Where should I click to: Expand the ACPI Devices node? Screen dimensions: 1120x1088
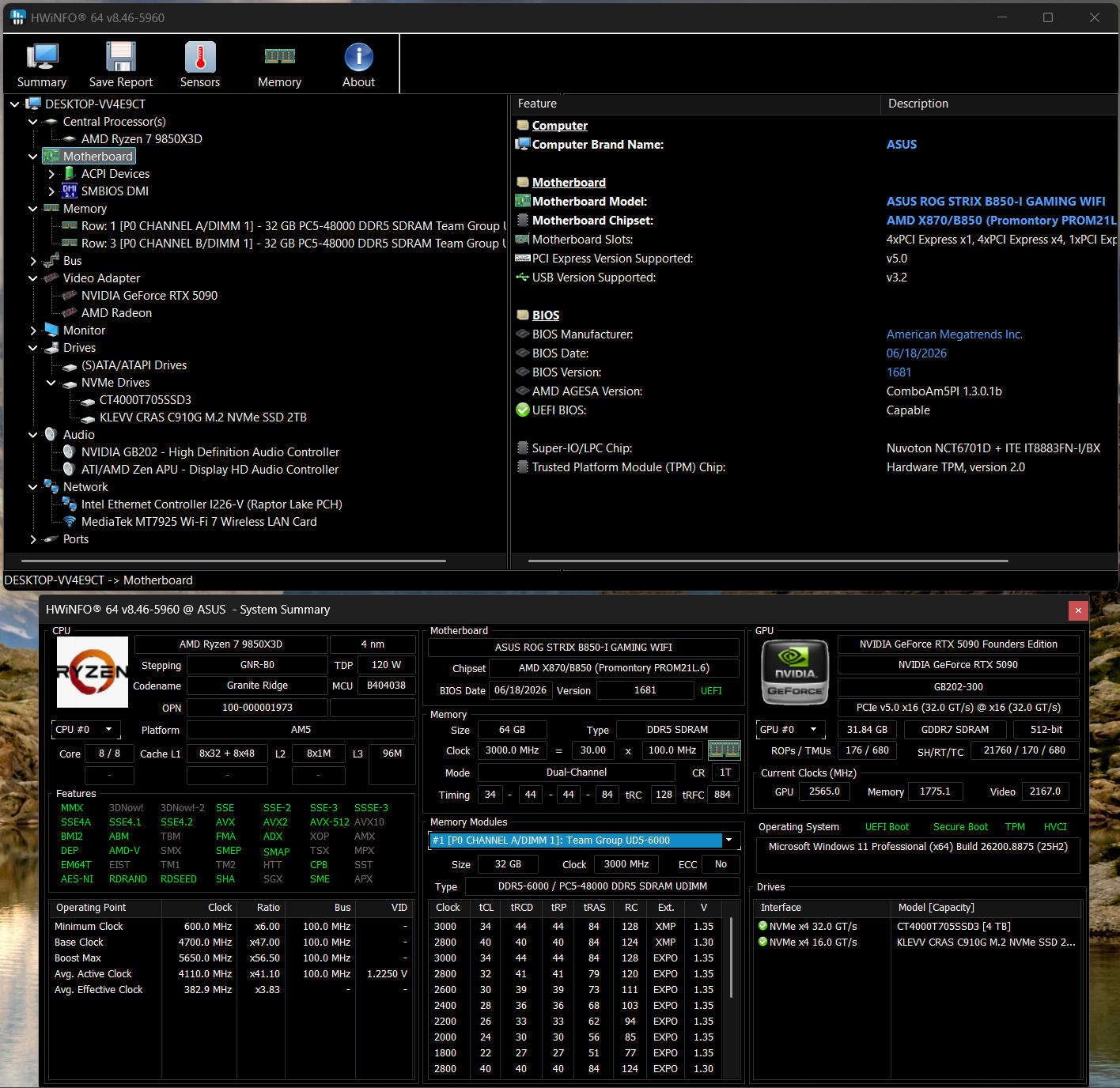[51, 173]
